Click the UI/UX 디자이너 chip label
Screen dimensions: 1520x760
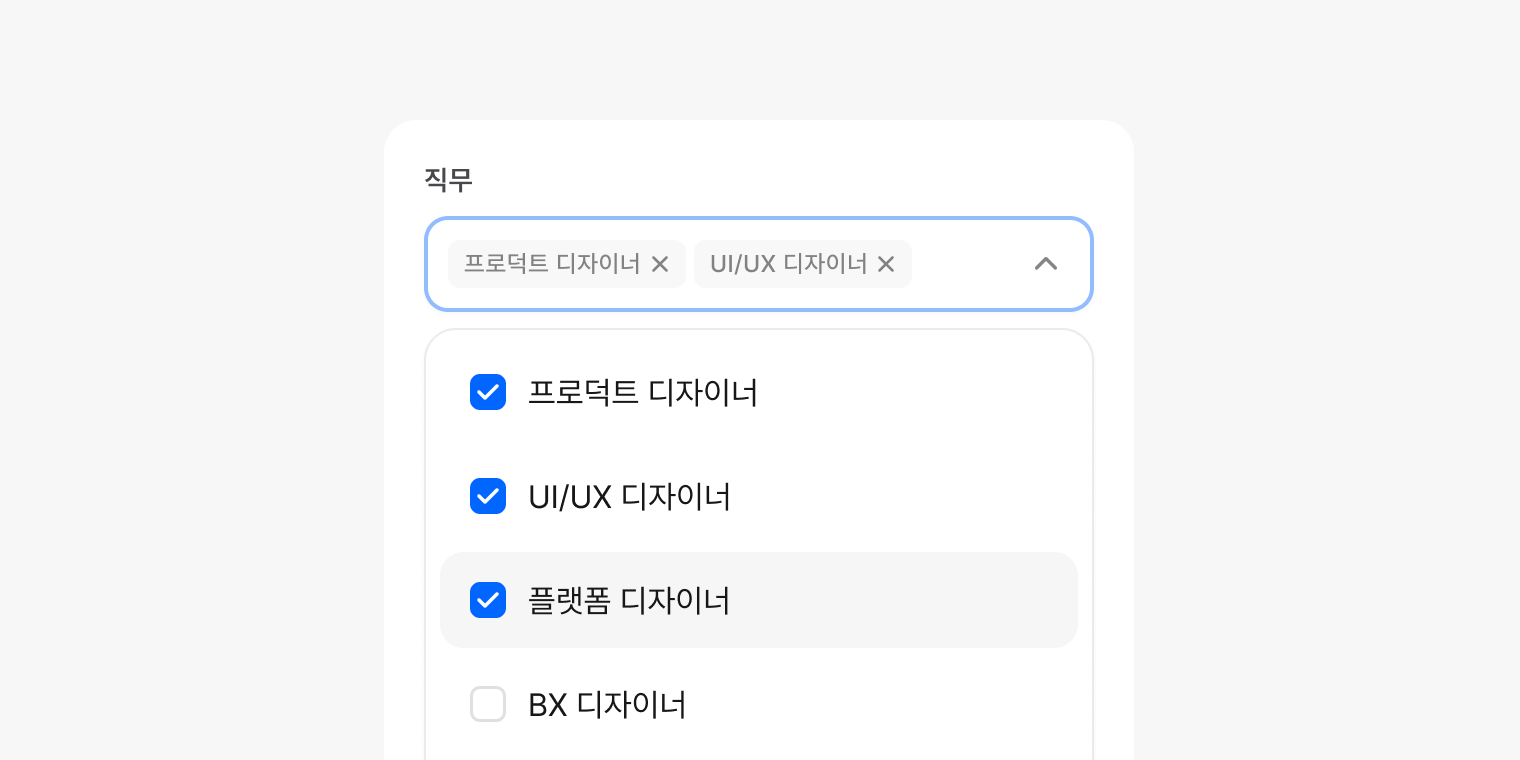pos(788,264)
